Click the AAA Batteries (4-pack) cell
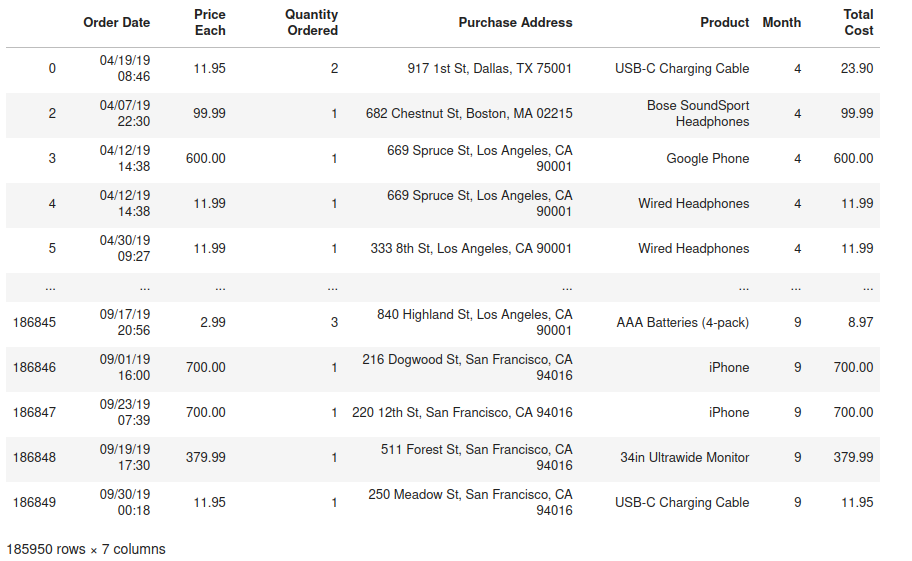 click(x=682, y=322)
